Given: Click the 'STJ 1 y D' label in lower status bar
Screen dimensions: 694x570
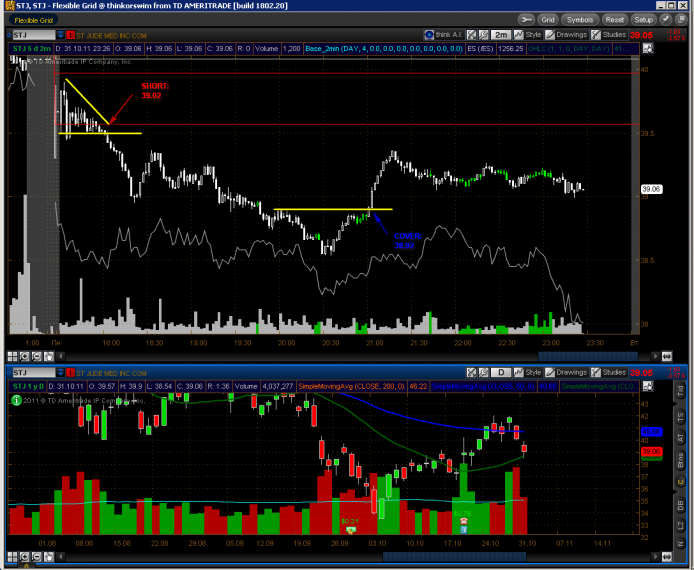Looking at the screenshot, I should point(28,386).
